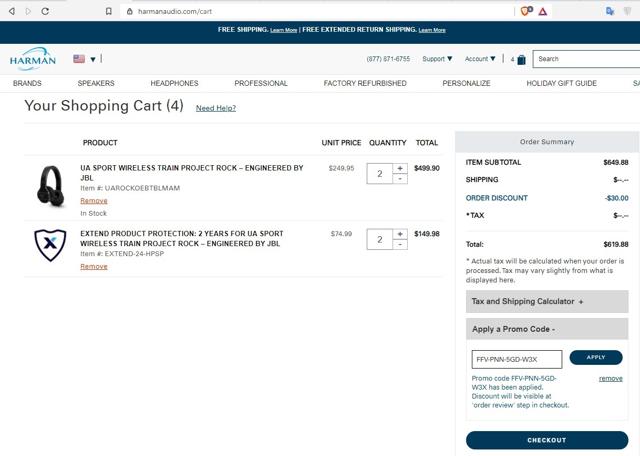Image resolution: width=640 pixels, height=456 pixels.
Task: Increase UA Sport headphones quantity with plus
Action: (x=400, y=168)
